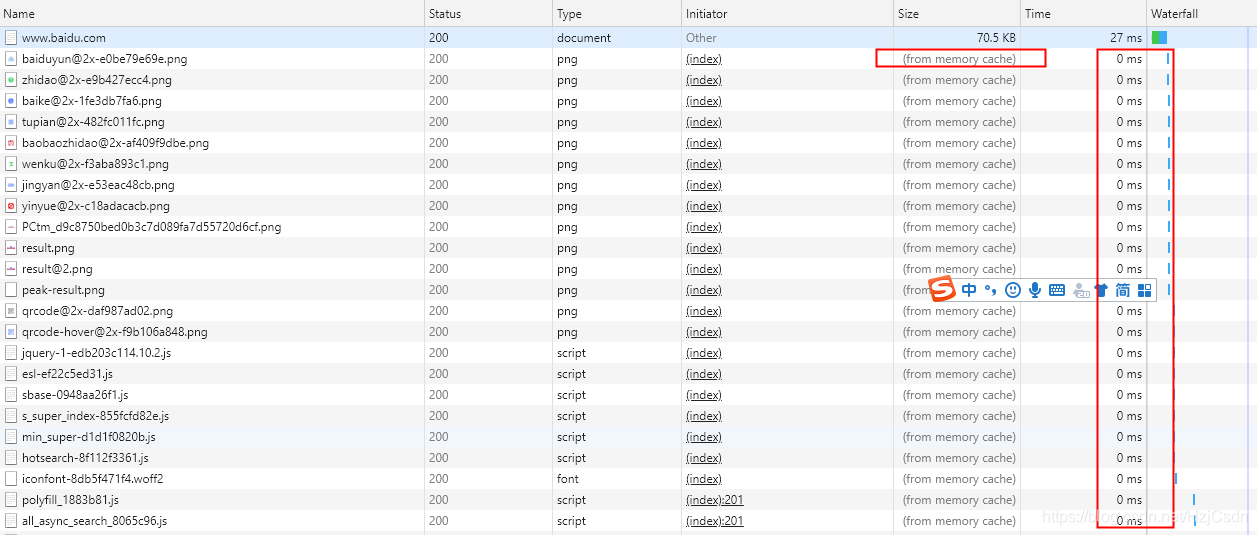Open the (index) initiator link for hotsearch-8f112f3361.js
1257x535 pixels.
pos(704,458)
